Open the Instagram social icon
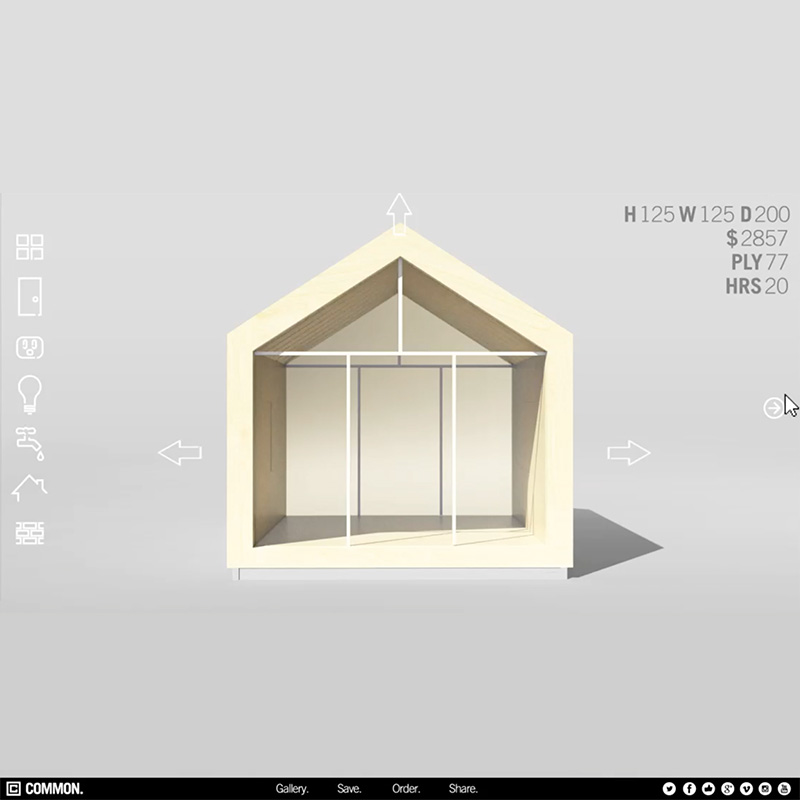 pyautogui.click(x=765, y=789)
